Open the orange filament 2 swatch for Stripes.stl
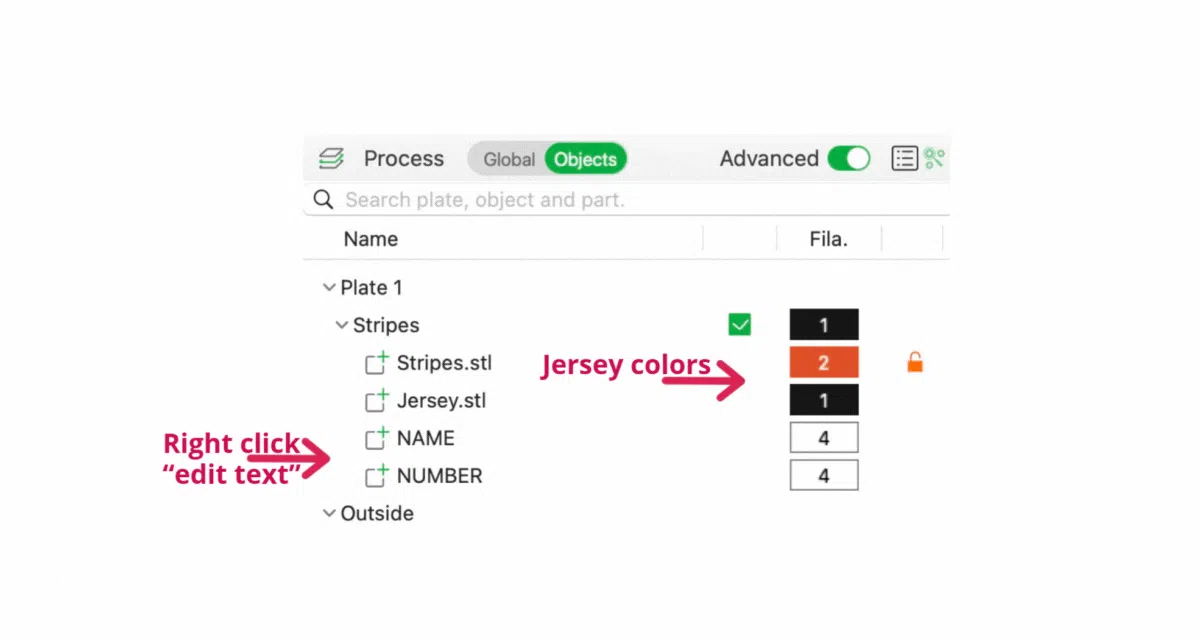The width and height of the screenshot is (1200, 640). coord(824,362)
